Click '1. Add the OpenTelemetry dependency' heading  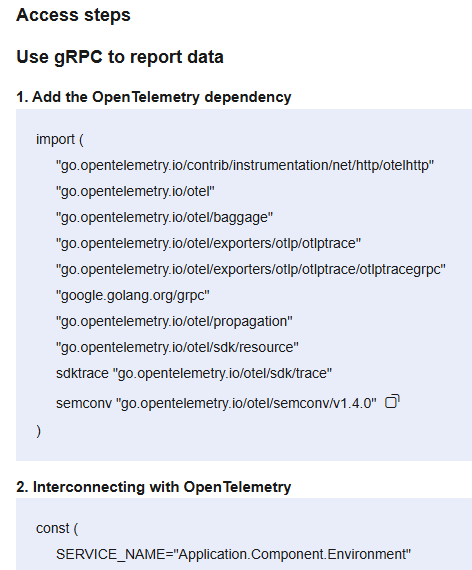(154, 97)
